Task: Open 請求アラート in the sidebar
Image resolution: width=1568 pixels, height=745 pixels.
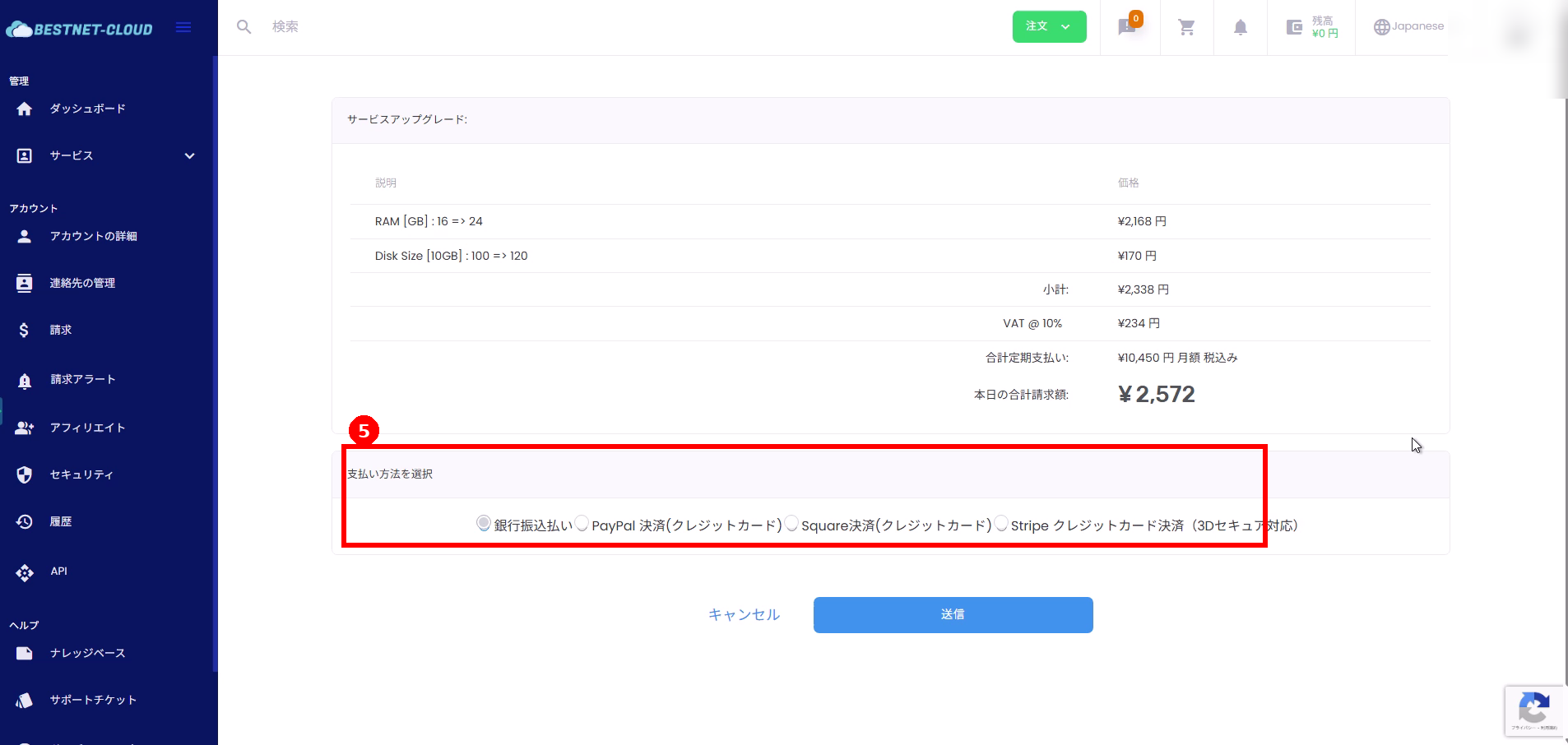Action: click(x=82, y=380)
